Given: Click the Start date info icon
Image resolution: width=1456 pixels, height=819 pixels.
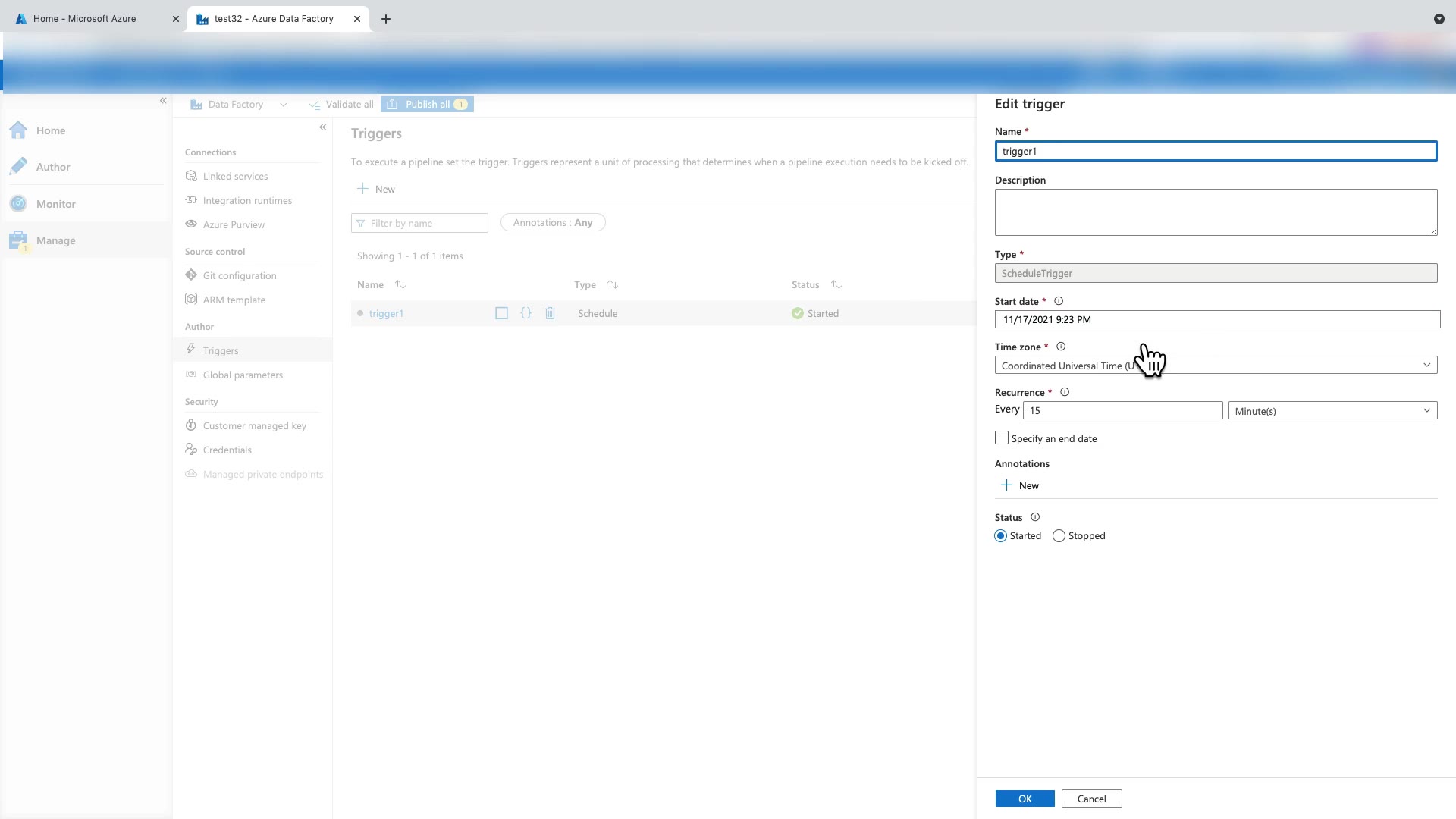Looking at the screenshot, I should (1059, 301).
